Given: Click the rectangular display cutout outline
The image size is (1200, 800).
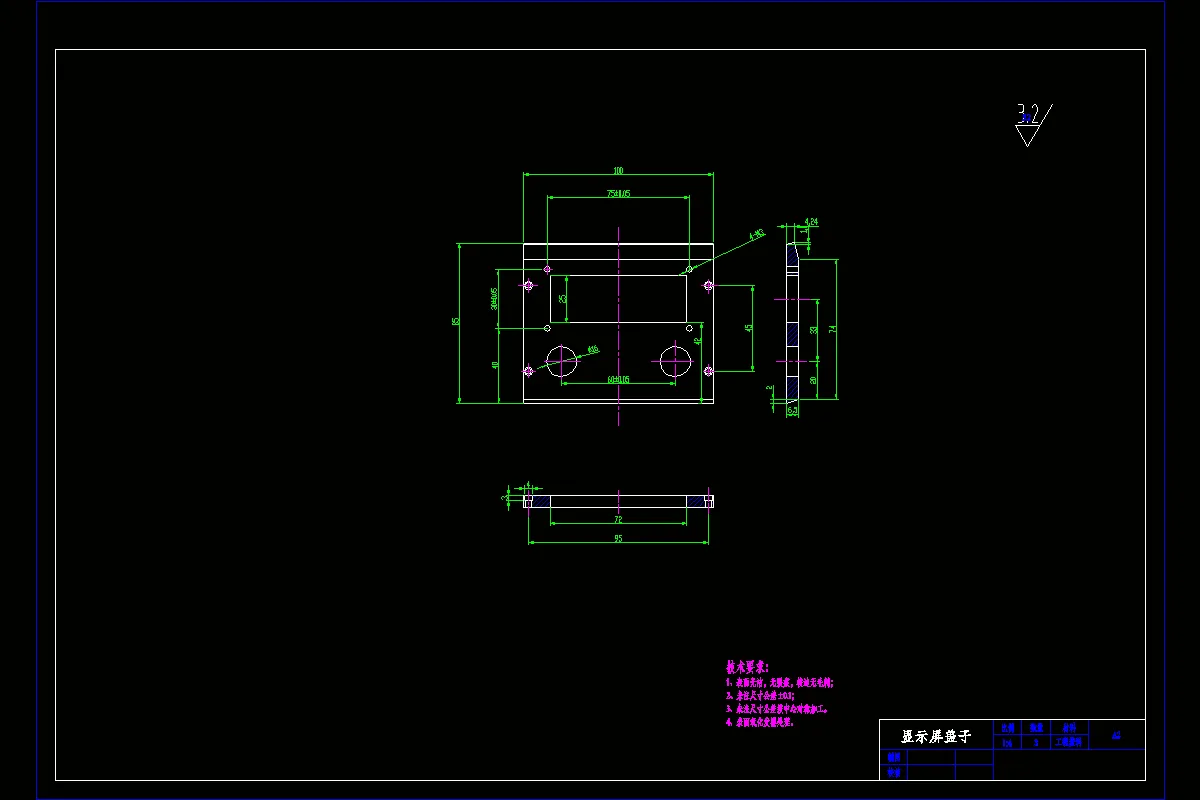Looking at the screenshot, I should (618, 299).
